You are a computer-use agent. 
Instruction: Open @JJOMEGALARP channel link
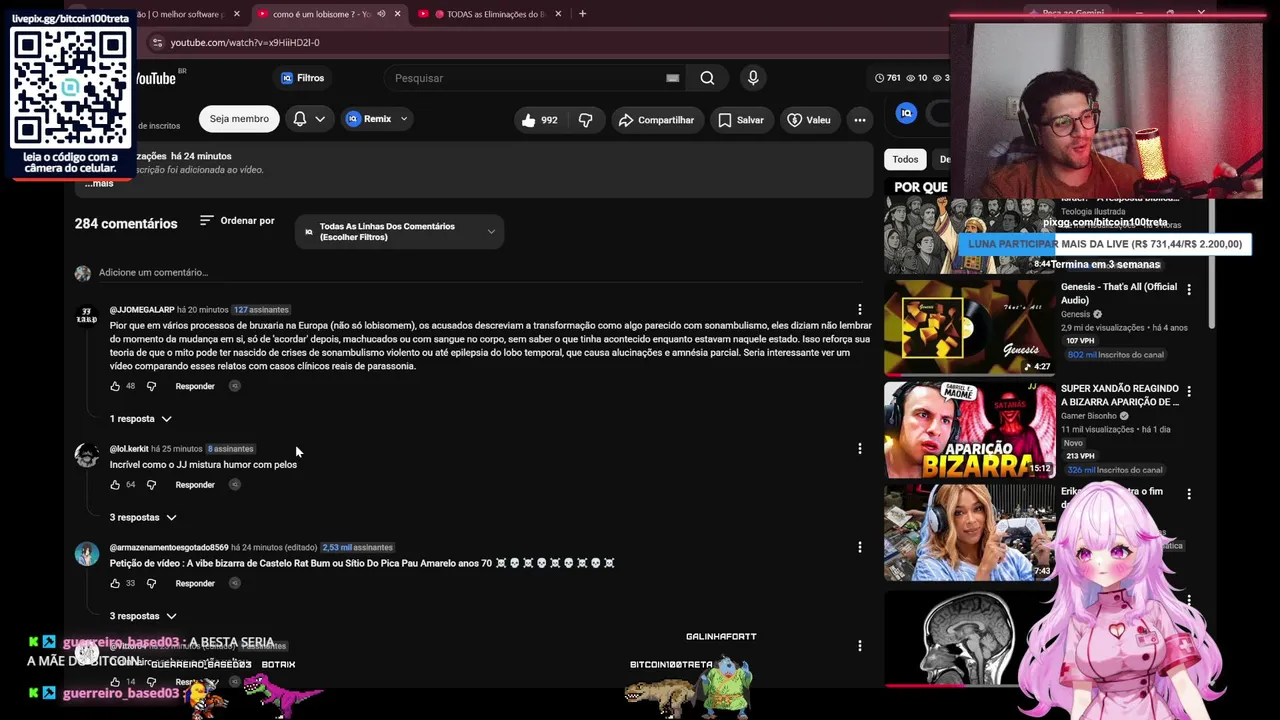(x=142, y=310)
